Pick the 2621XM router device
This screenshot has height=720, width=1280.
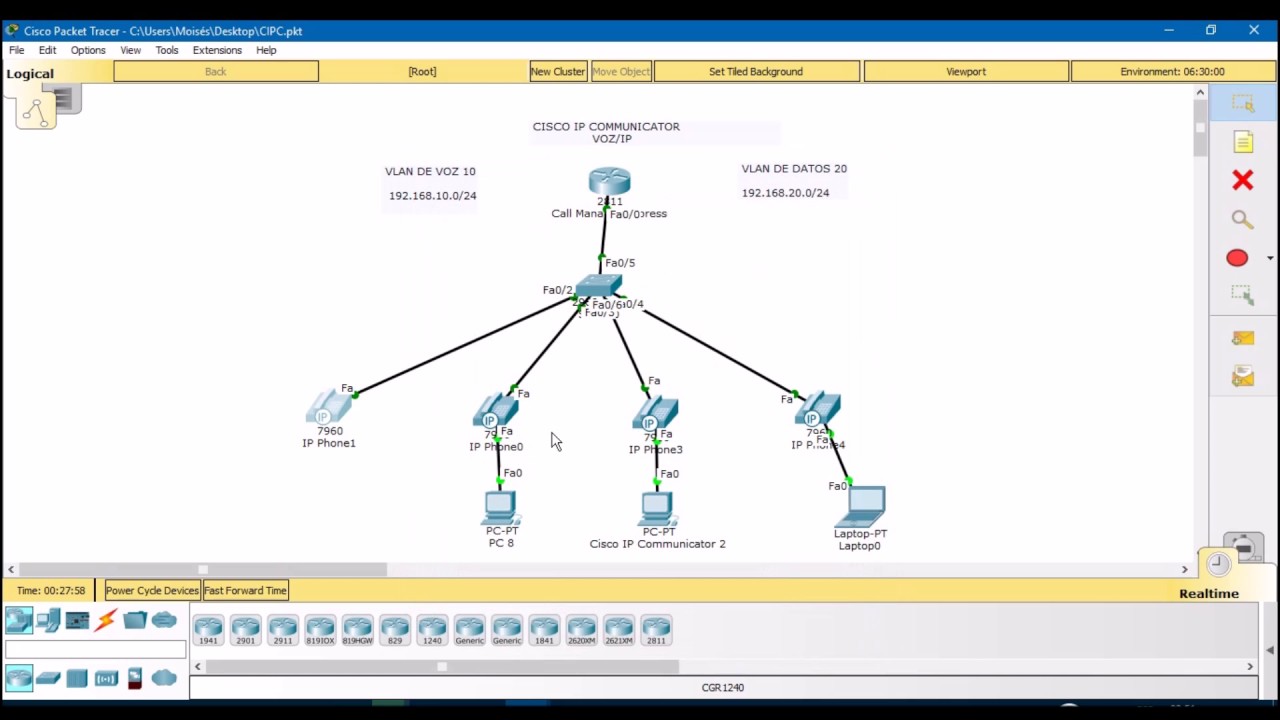[619, 630]
